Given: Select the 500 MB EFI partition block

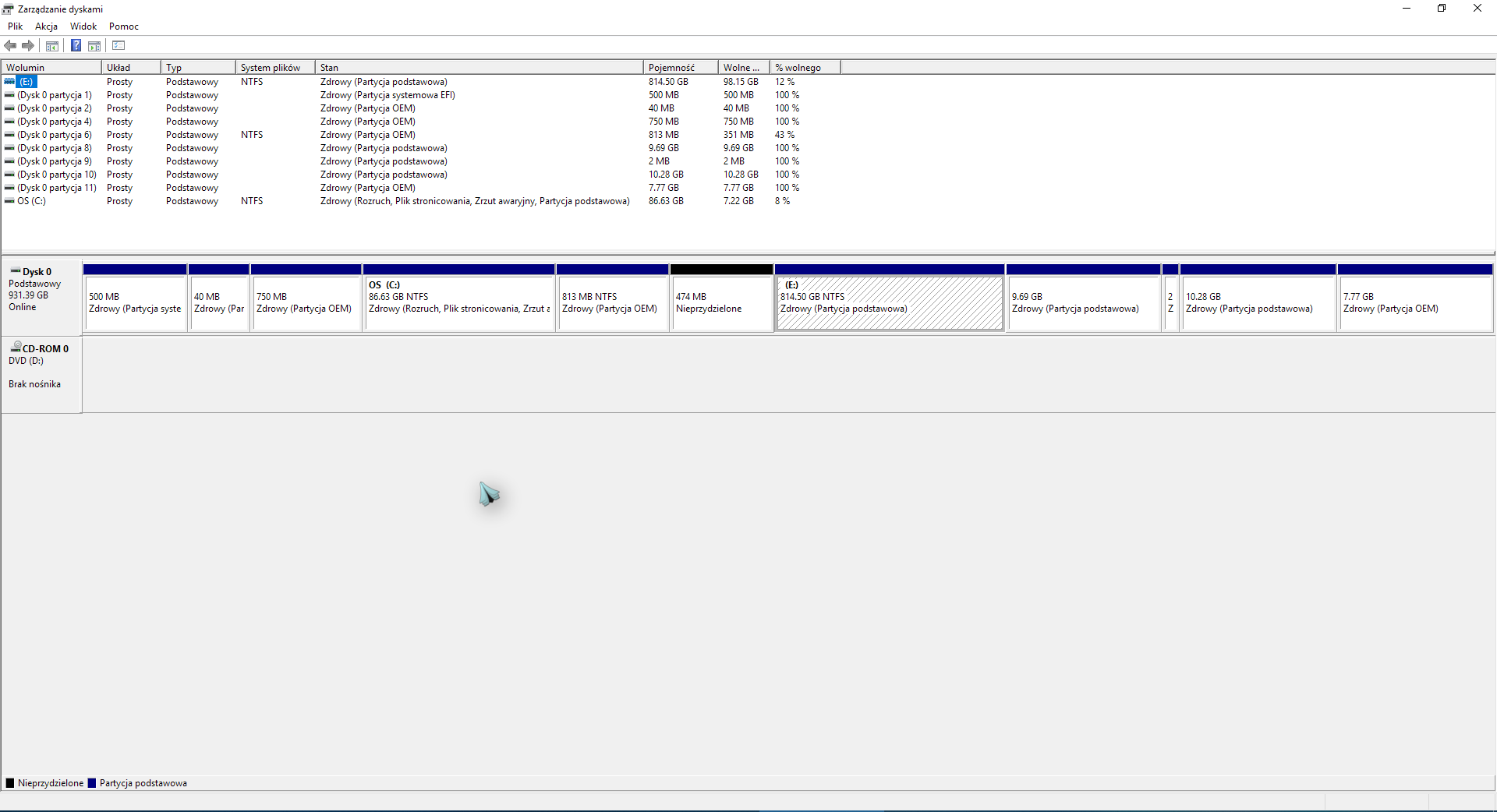Looking at the screenshot, I should tap(135, 298).
